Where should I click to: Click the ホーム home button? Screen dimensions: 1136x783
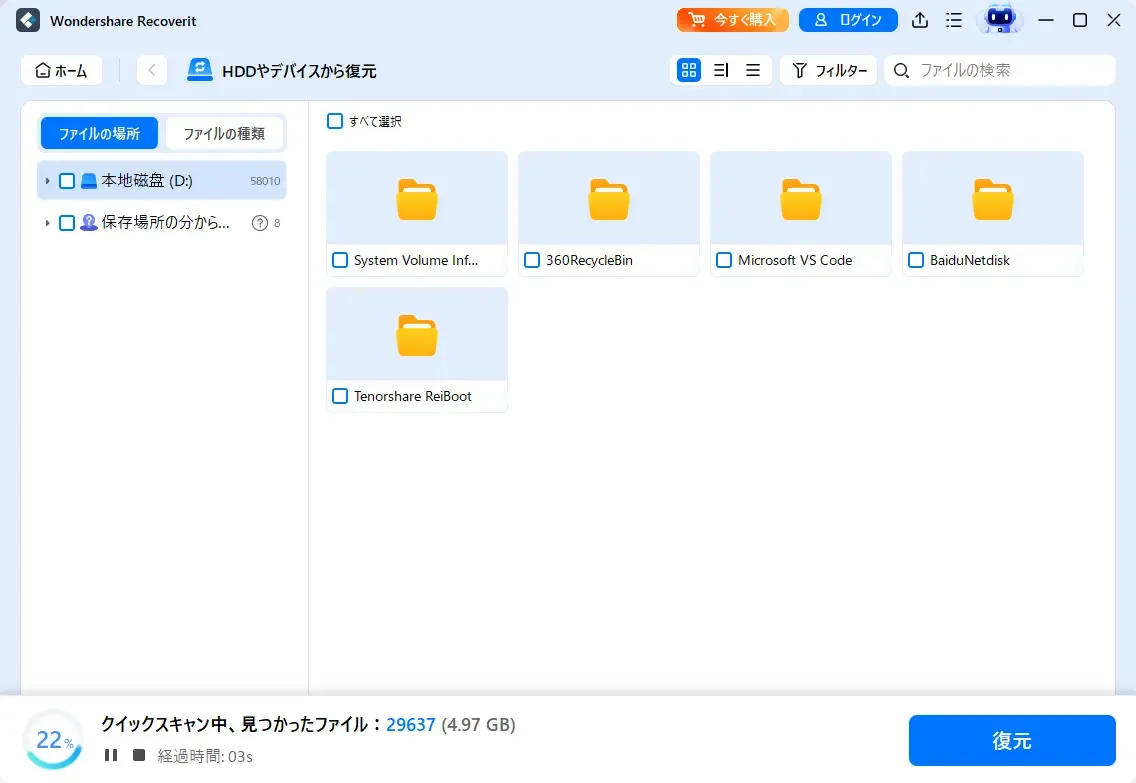[62, 70]
